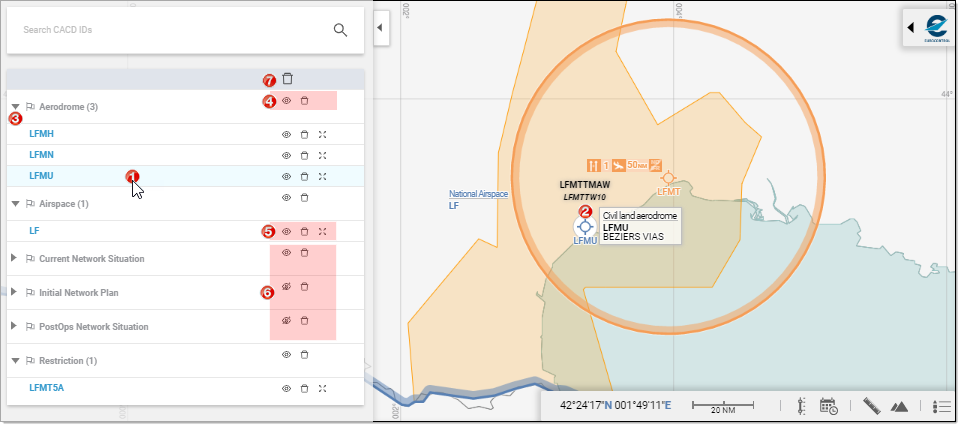The width and height of the screenshot is (961, 427).
Task: Show the Initial Network Plan layer
Action: [x=286, y=286]
